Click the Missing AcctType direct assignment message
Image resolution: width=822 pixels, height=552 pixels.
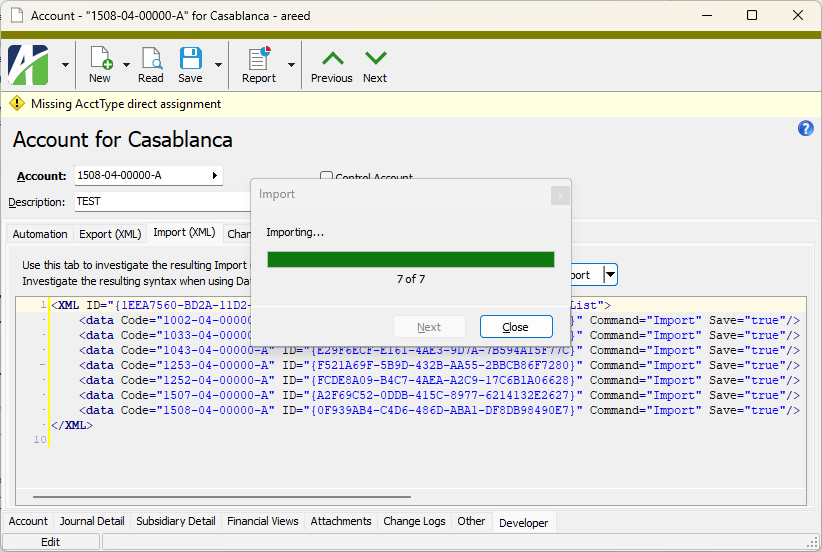point(126,104)
